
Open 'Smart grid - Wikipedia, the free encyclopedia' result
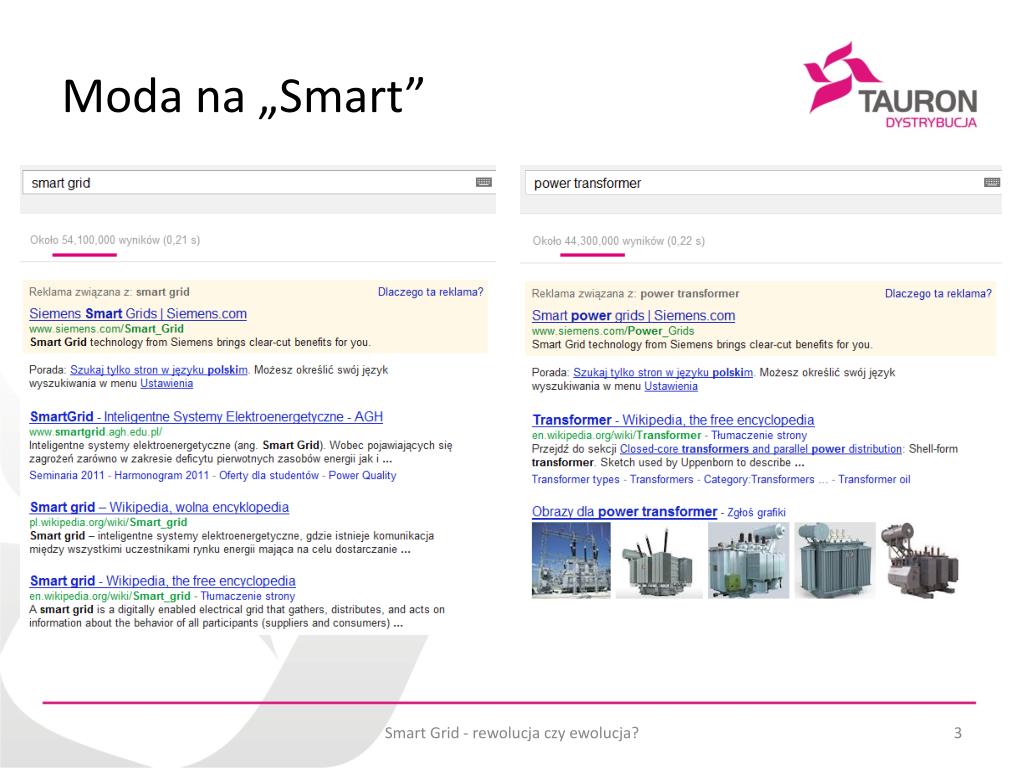pyautogui.click(x=163, y=581)
